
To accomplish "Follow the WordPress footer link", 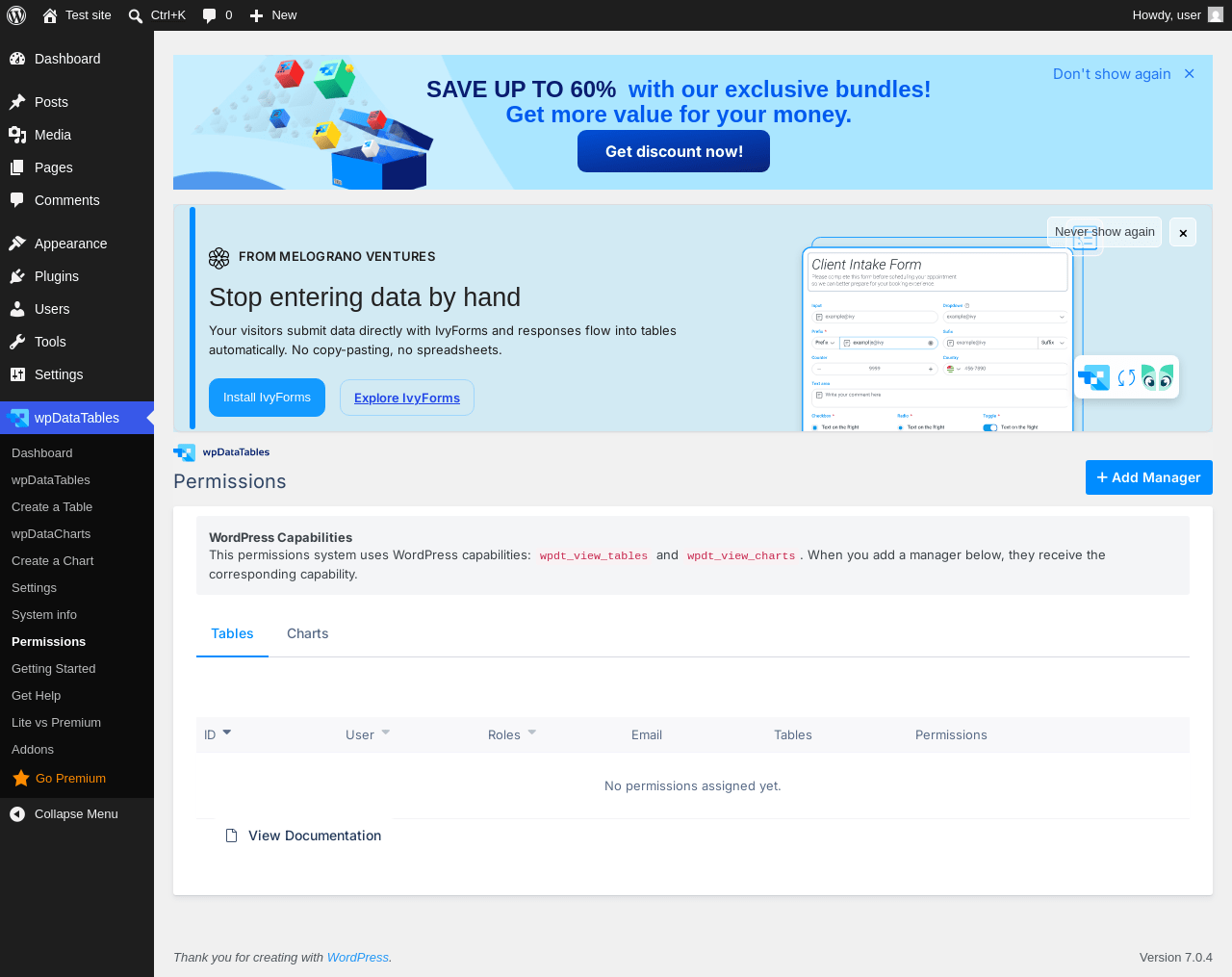I will point(358,958).
